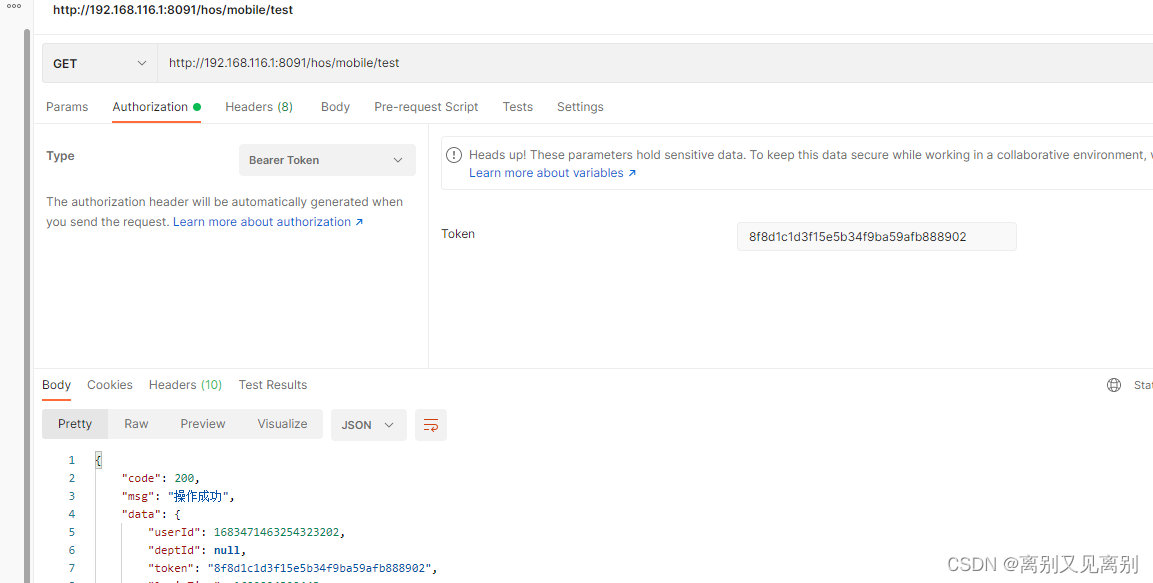Viewport: 1153px width, 583px height.
Task: Follow the Learn more about authorization link
Action: pyautogui.click(x=268, y=221)
